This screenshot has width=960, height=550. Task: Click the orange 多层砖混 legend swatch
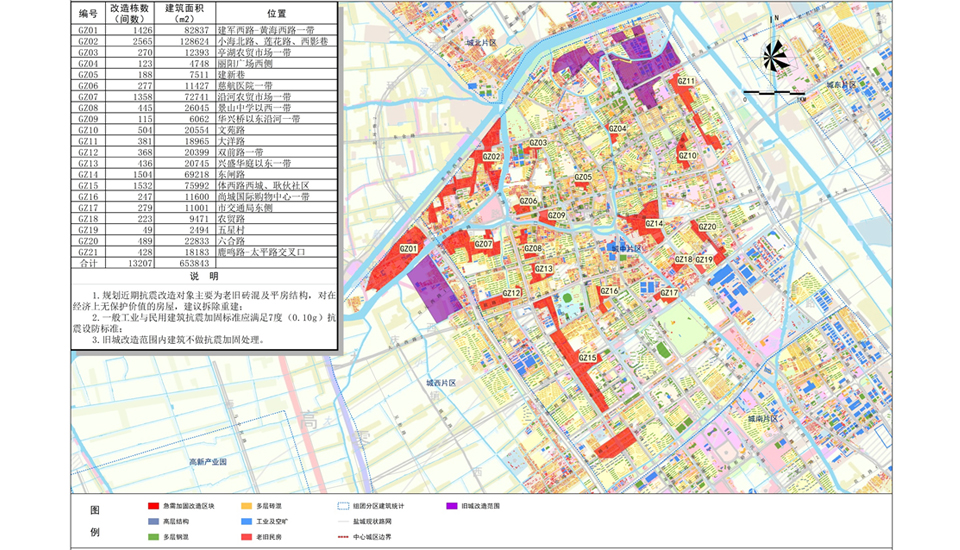click(x=245, y=506)
